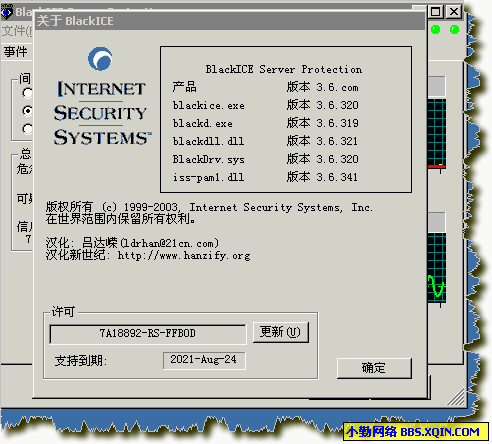
Task: Click the license key field 7A18892-RS-FFB0D
Action: [148, 334]
